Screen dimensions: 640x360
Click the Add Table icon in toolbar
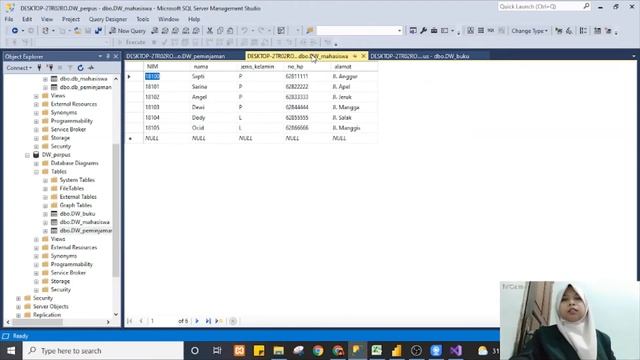coord(598,31)
